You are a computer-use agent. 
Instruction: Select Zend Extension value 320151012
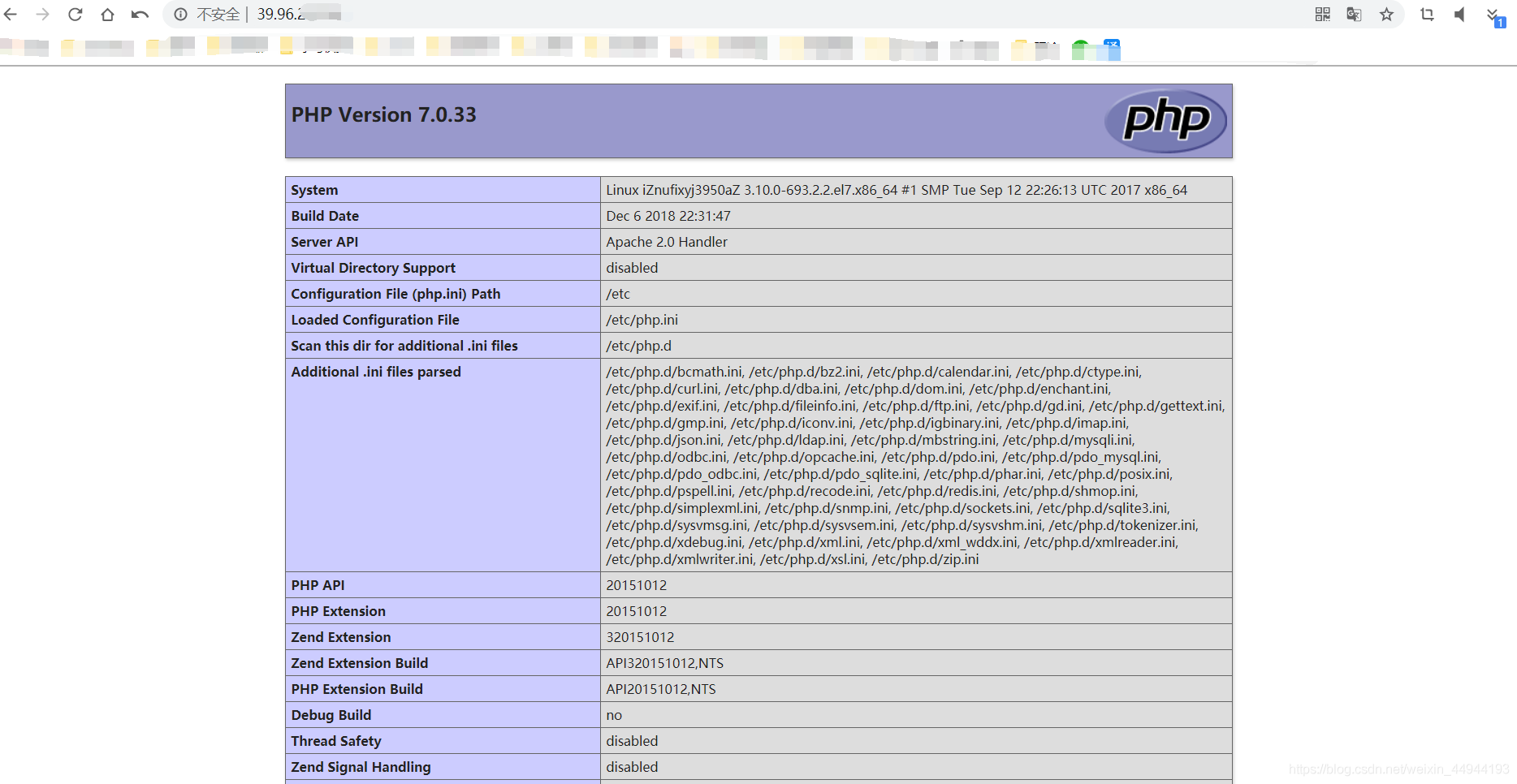click(640, 637)
